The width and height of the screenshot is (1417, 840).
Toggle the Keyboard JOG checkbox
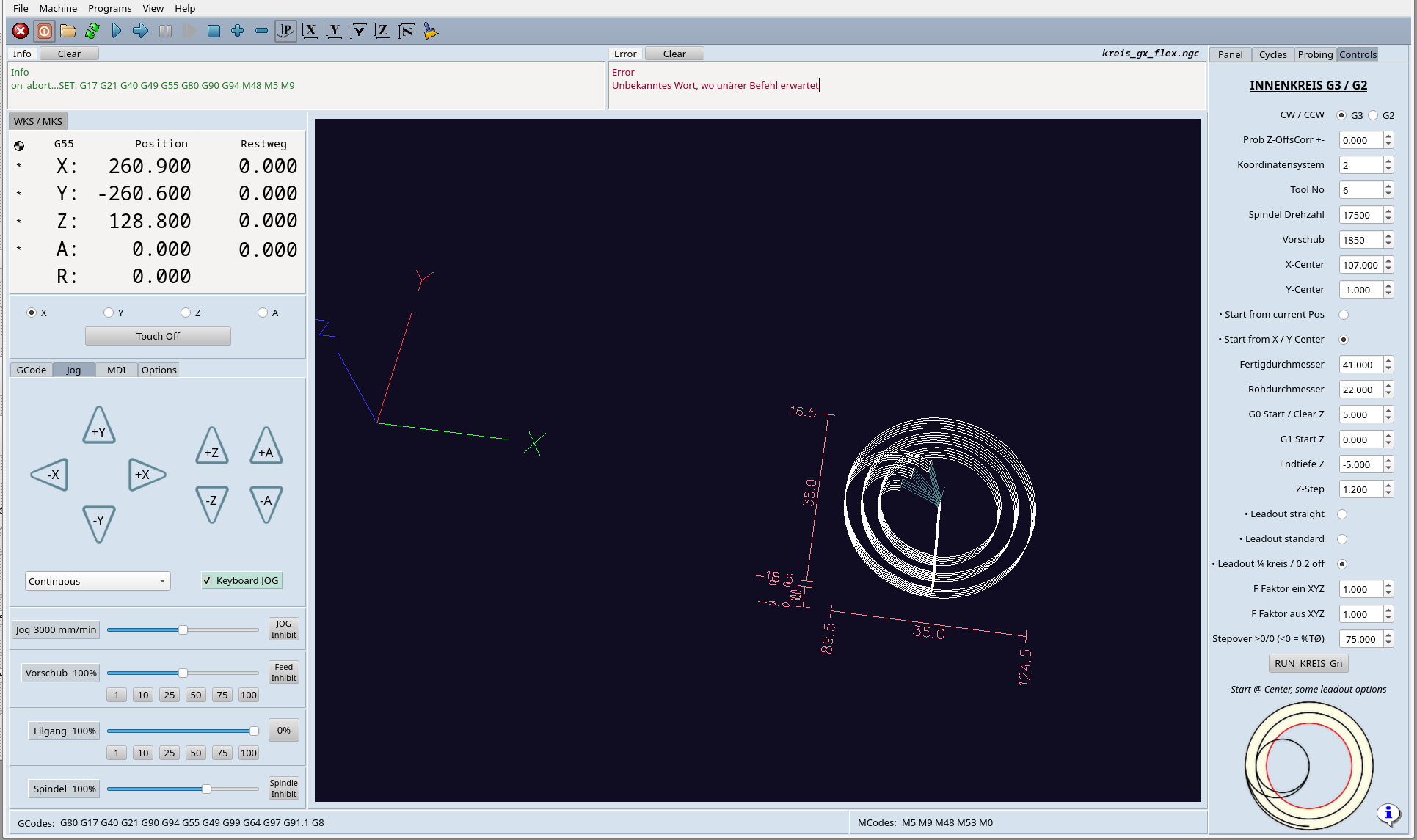[x=207, y=580]
